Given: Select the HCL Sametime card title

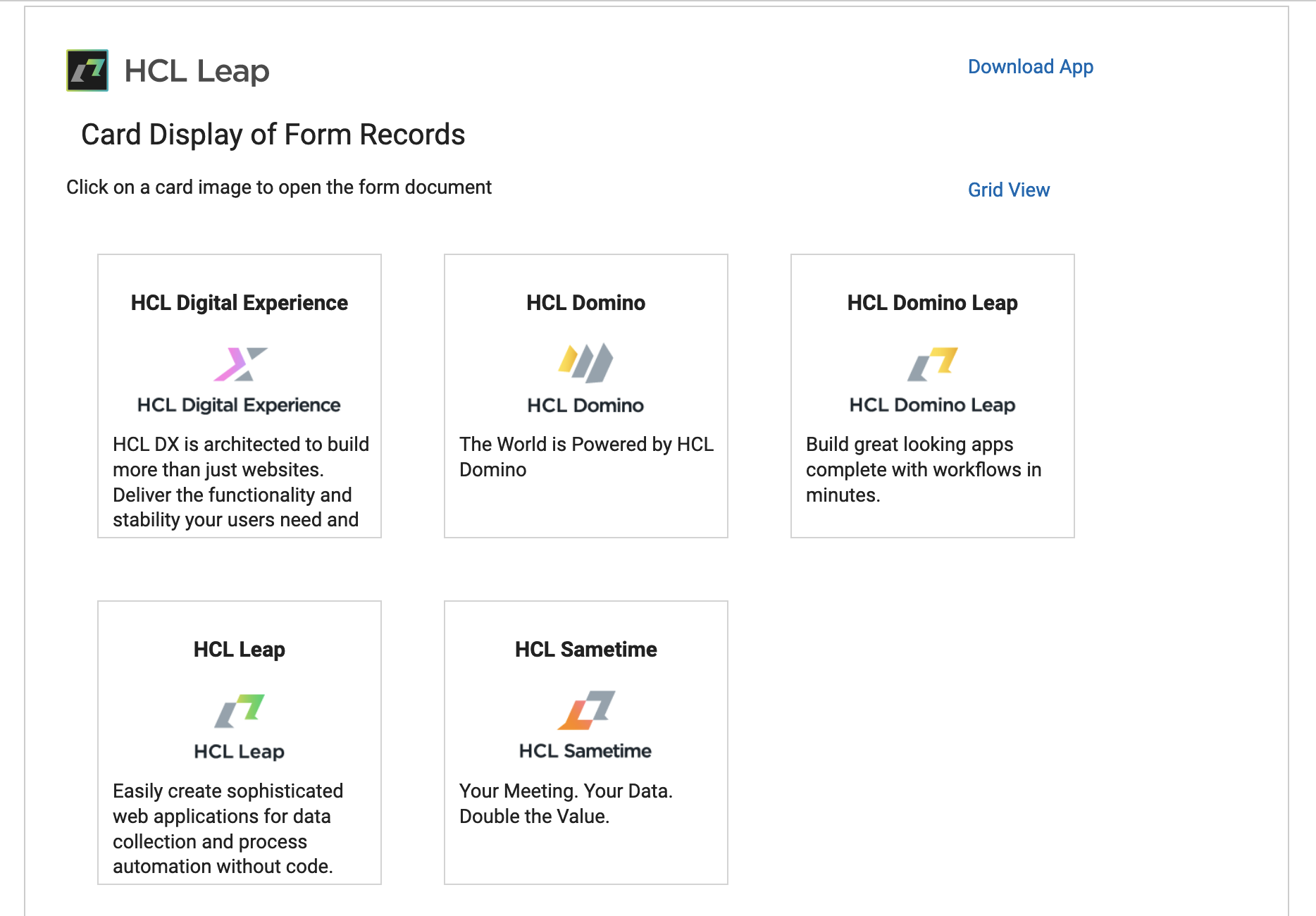Looking at the screenshot, I should [x=585, y=650].
